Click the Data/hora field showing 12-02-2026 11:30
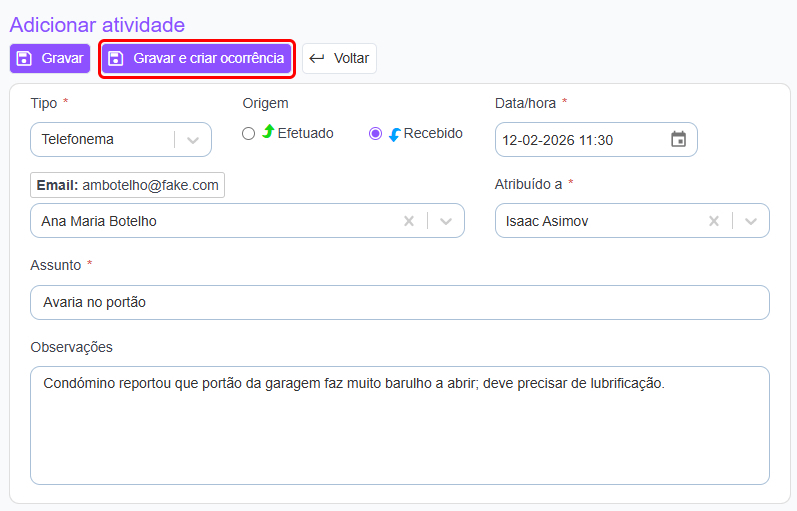Screen dimensions: 797x511 pos(580,140)
